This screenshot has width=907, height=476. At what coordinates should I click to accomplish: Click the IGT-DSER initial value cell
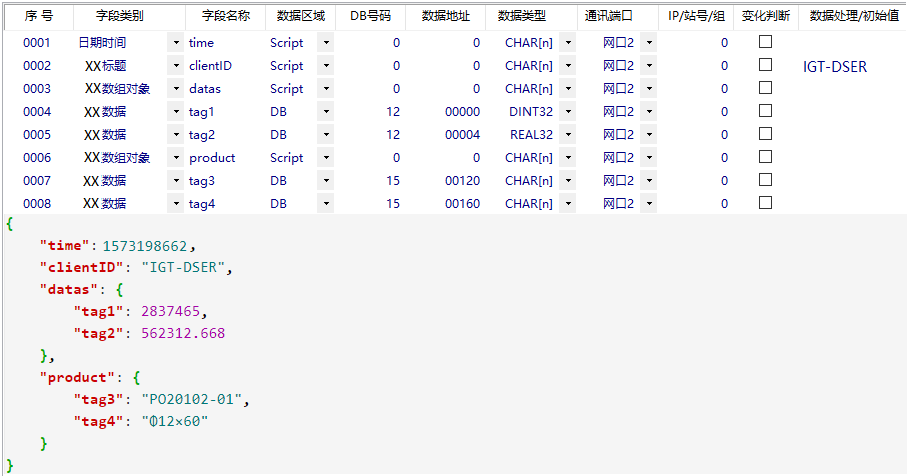(x=835, y=67)
